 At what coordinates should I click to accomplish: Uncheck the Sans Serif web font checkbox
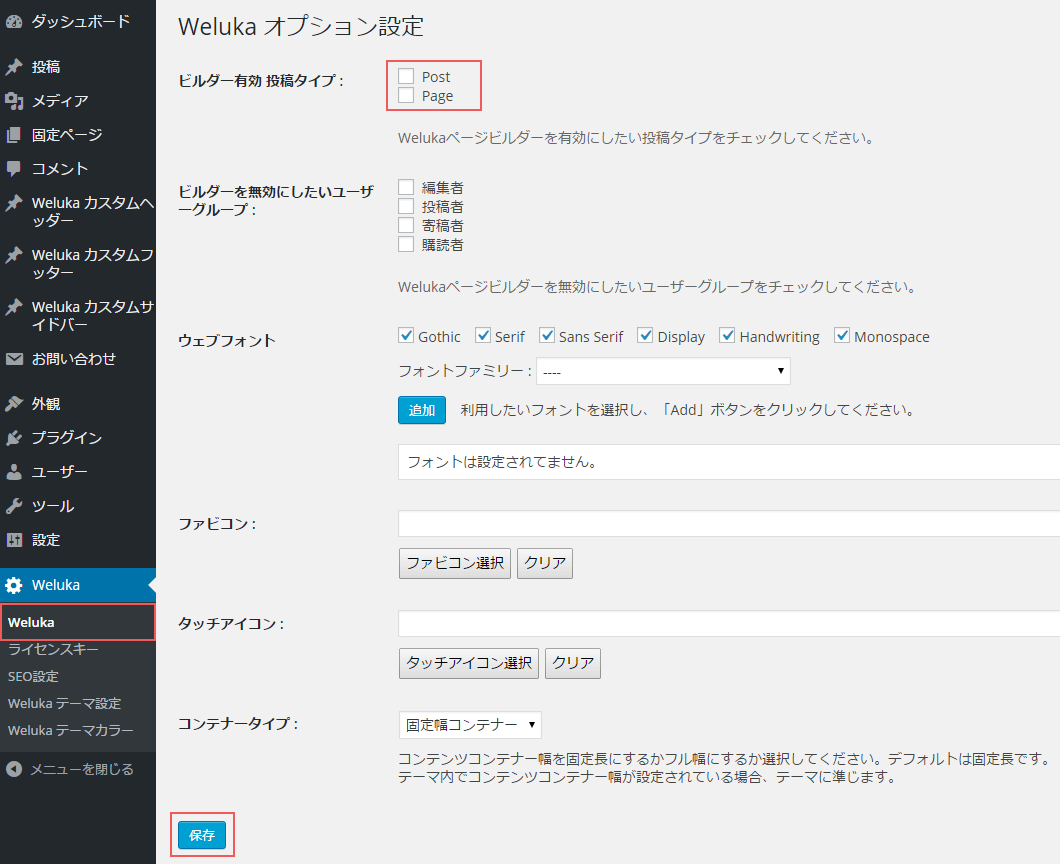pyautogui.click(x=547, y=335)
